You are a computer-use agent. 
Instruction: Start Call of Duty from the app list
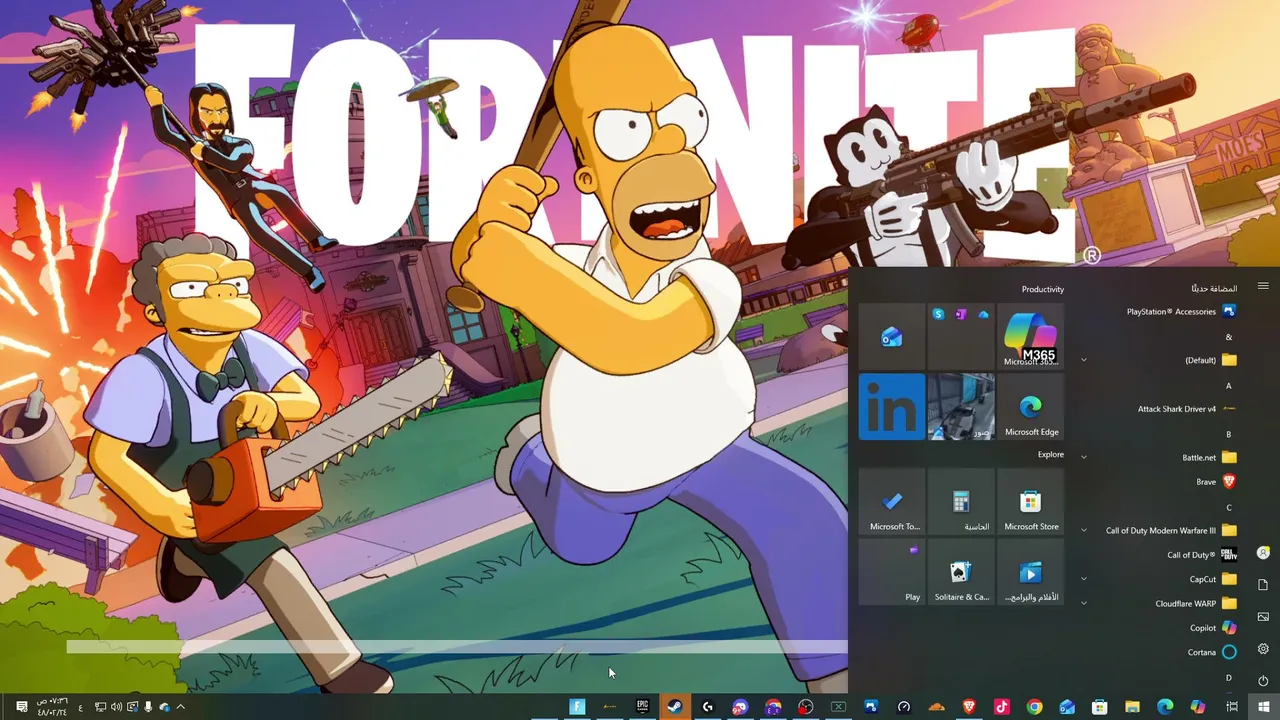[x=1160, y=555]
